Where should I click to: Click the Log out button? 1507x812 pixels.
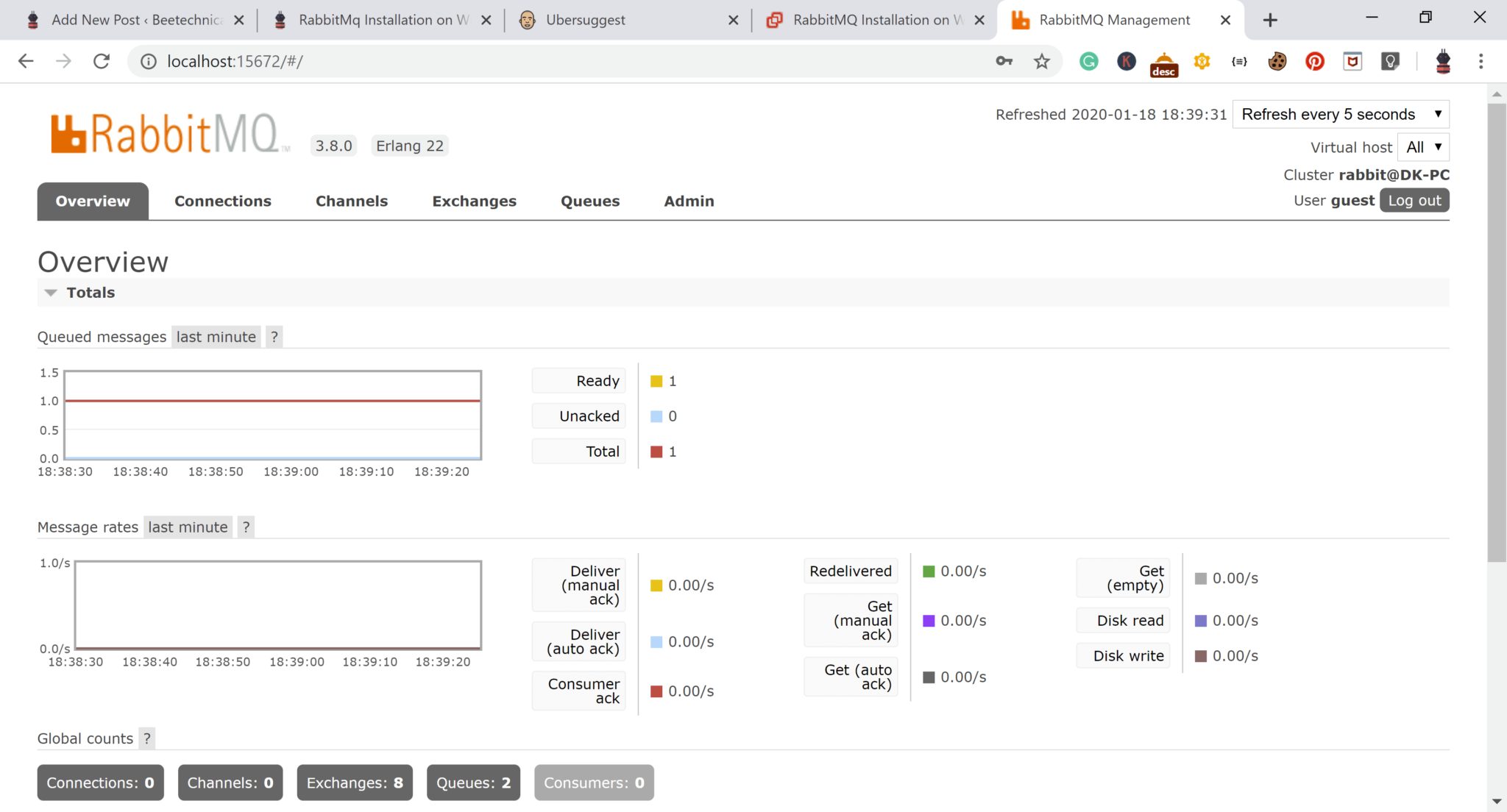1413,200
